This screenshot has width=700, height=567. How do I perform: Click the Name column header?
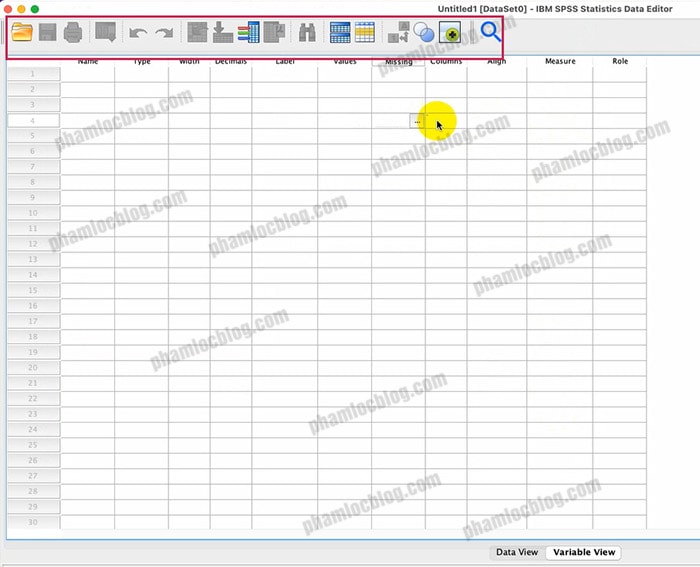(88, 62)
